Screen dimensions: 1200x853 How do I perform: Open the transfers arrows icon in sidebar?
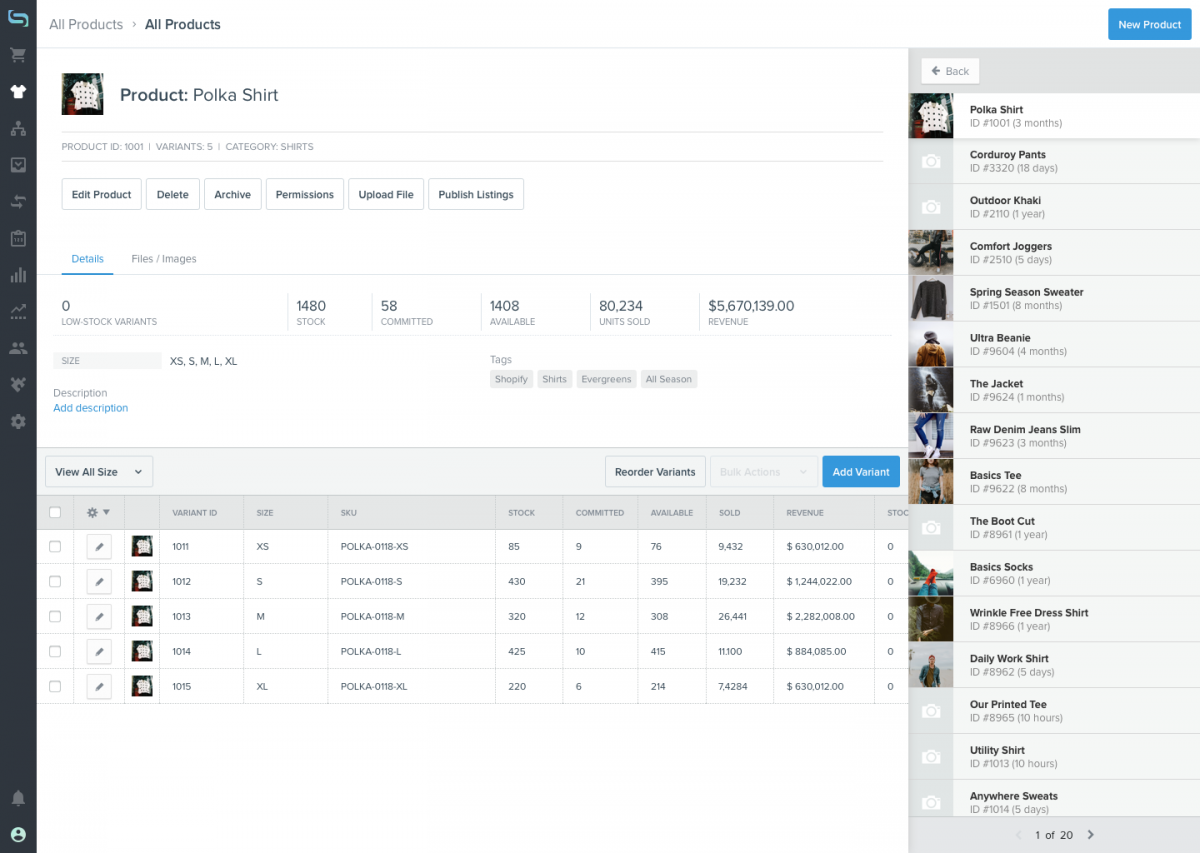click(18, 202)
